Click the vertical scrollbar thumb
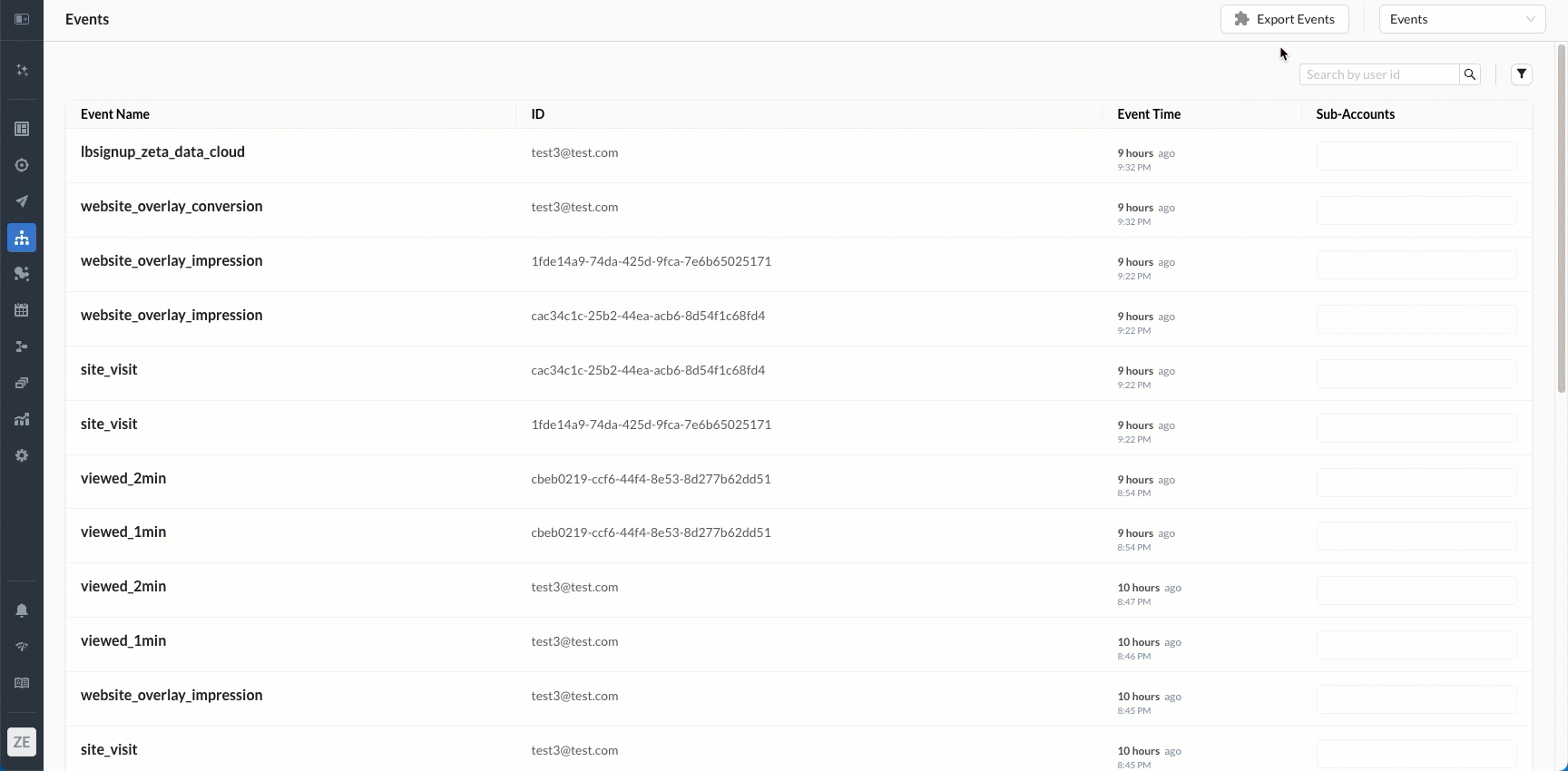This screenshot has height=771, width=1568. (x=1561, y=218)
